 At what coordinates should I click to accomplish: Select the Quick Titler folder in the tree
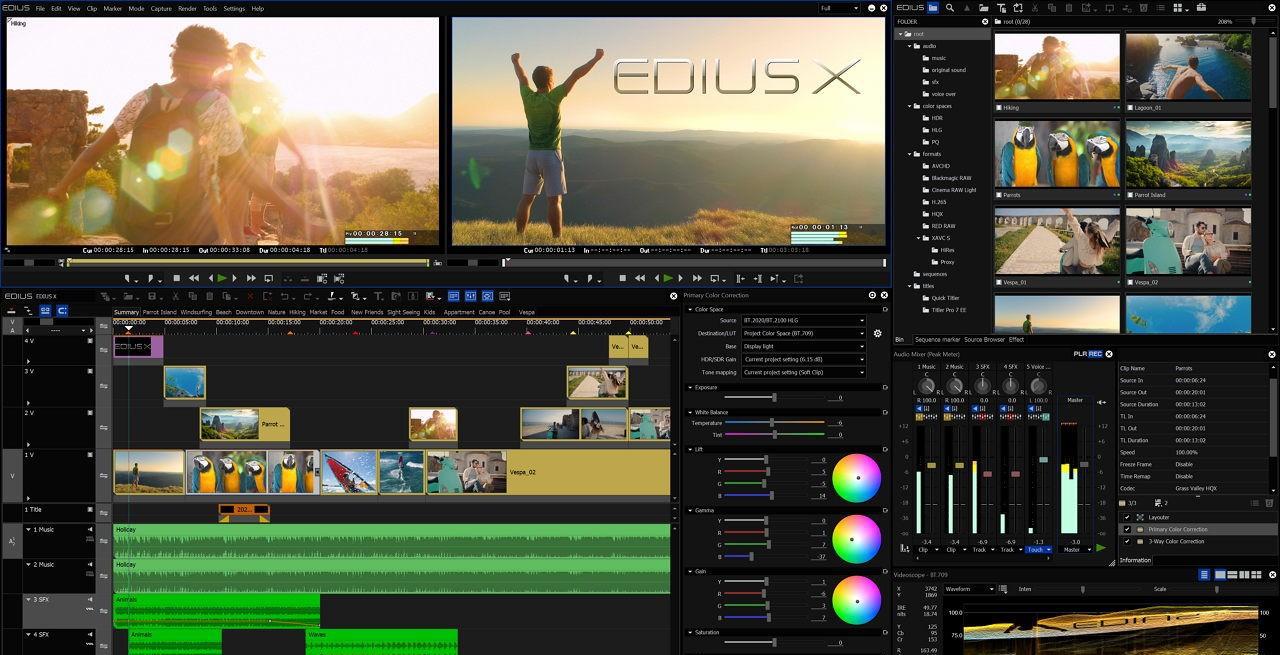(x=945, y=298)
